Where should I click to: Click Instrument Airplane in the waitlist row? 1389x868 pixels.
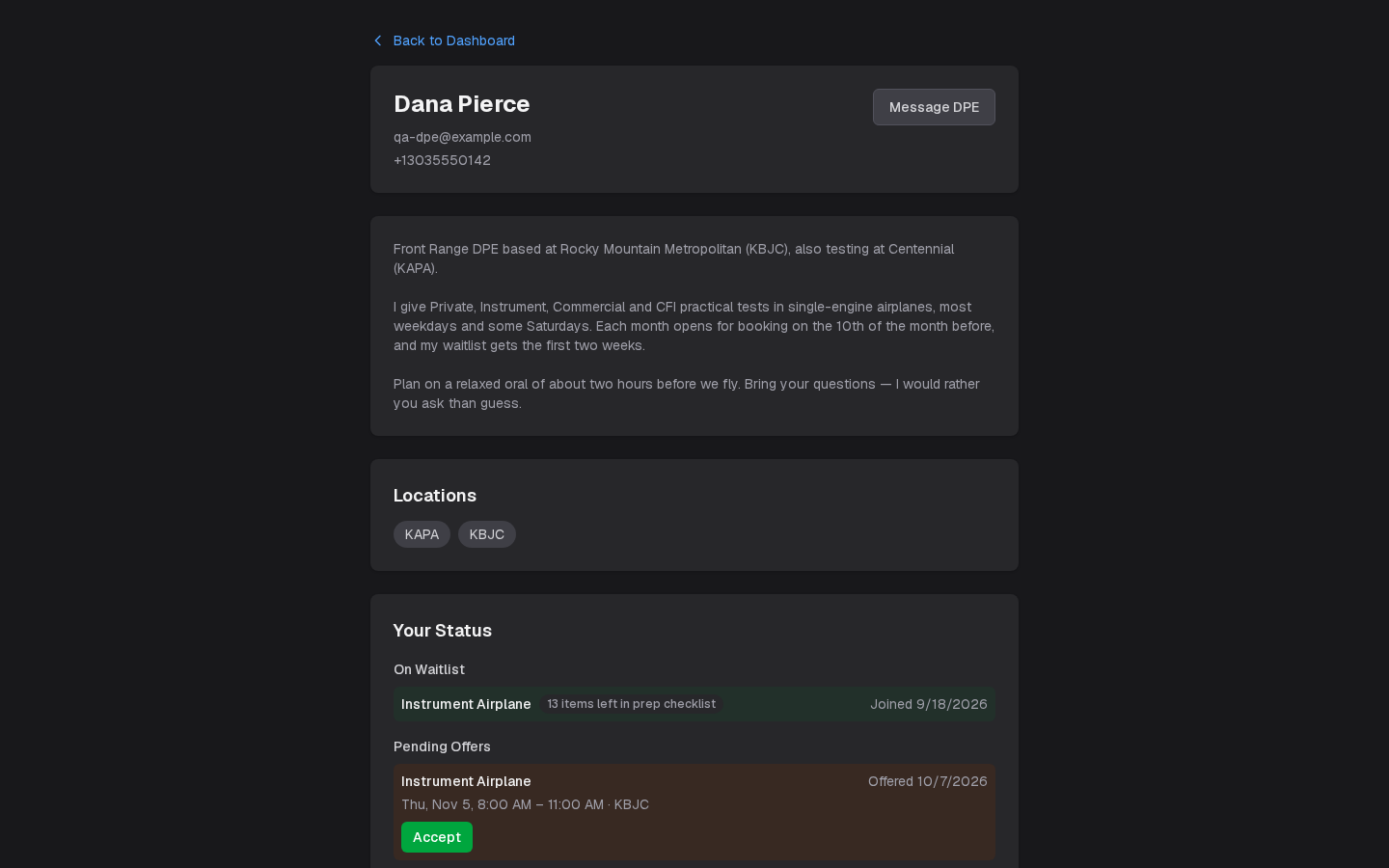[466, 704]
